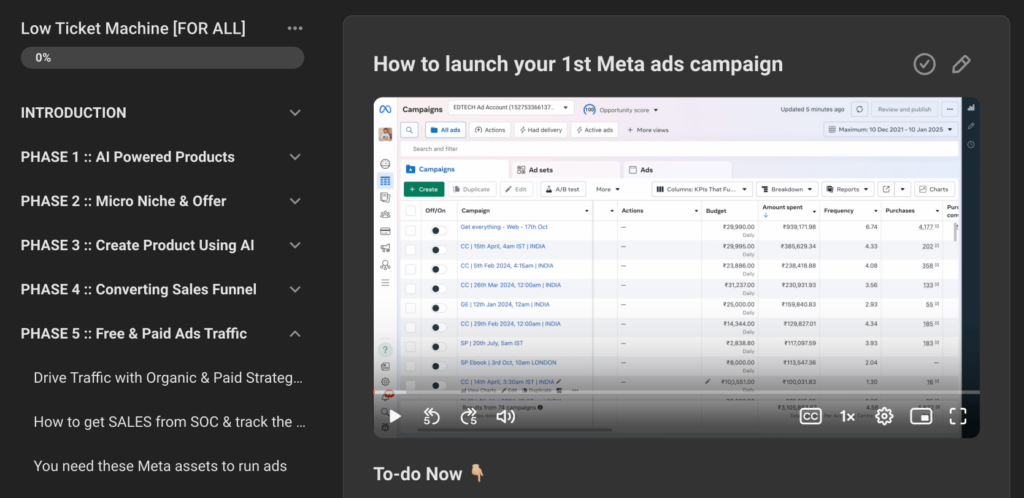This screenshot has height=498, width=1024.
Task: Expand PHASE 1 :: AI Powered Products
Action: click(x=295, y=157)
